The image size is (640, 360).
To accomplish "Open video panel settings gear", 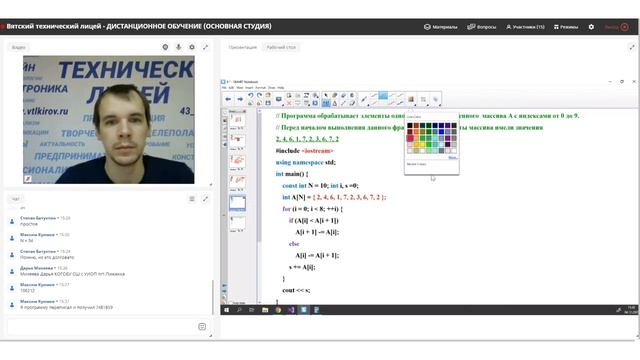I will click(x=192, y=47).
